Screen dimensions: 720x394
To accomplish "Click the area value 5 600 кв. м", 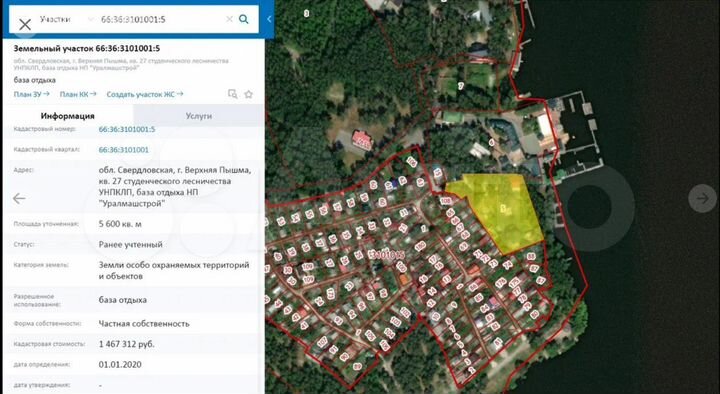I will 120,224.
